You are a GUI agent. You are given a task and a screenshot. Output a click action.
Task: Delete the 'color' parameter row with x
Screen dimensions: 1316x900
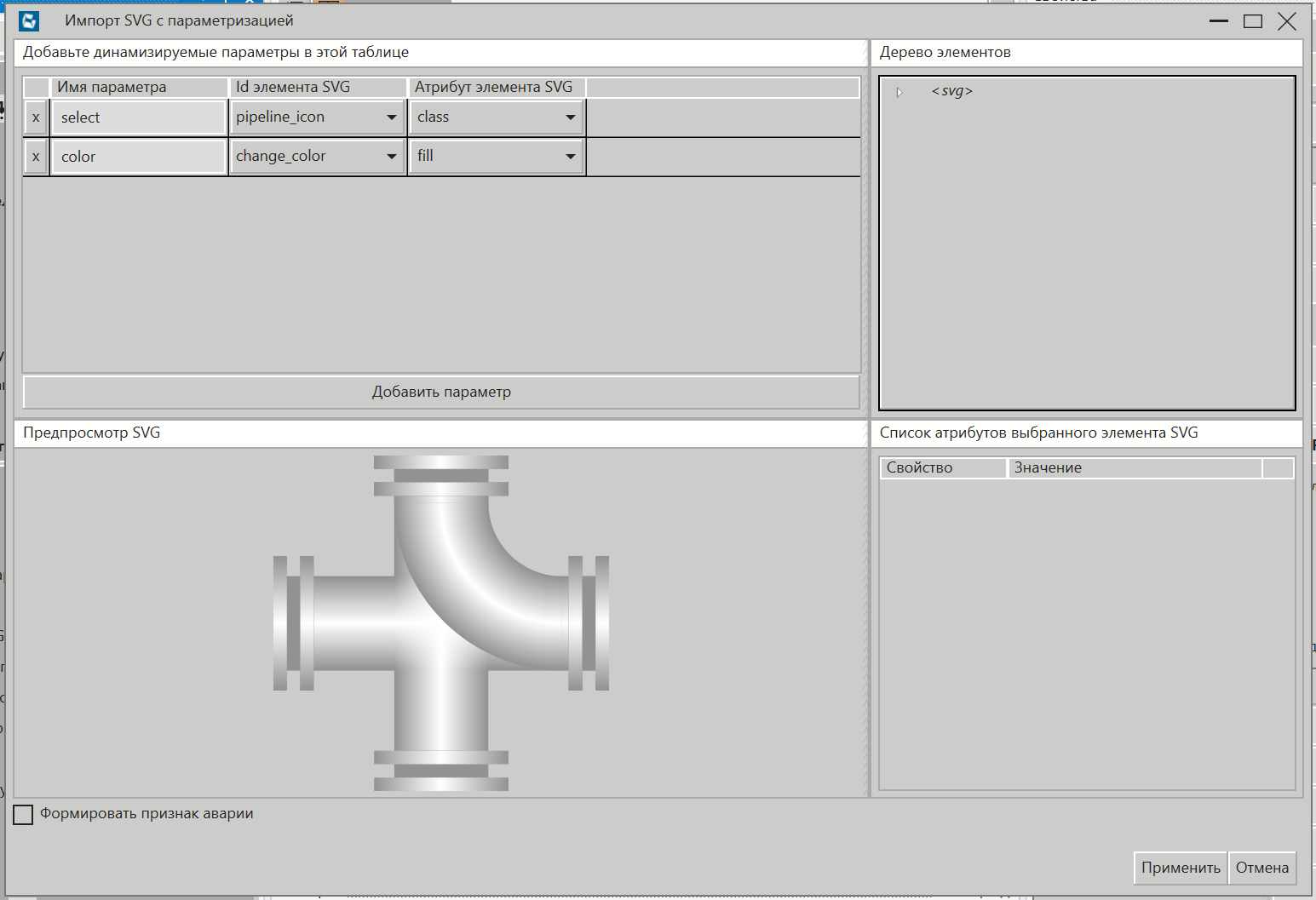tap(36, 157)
